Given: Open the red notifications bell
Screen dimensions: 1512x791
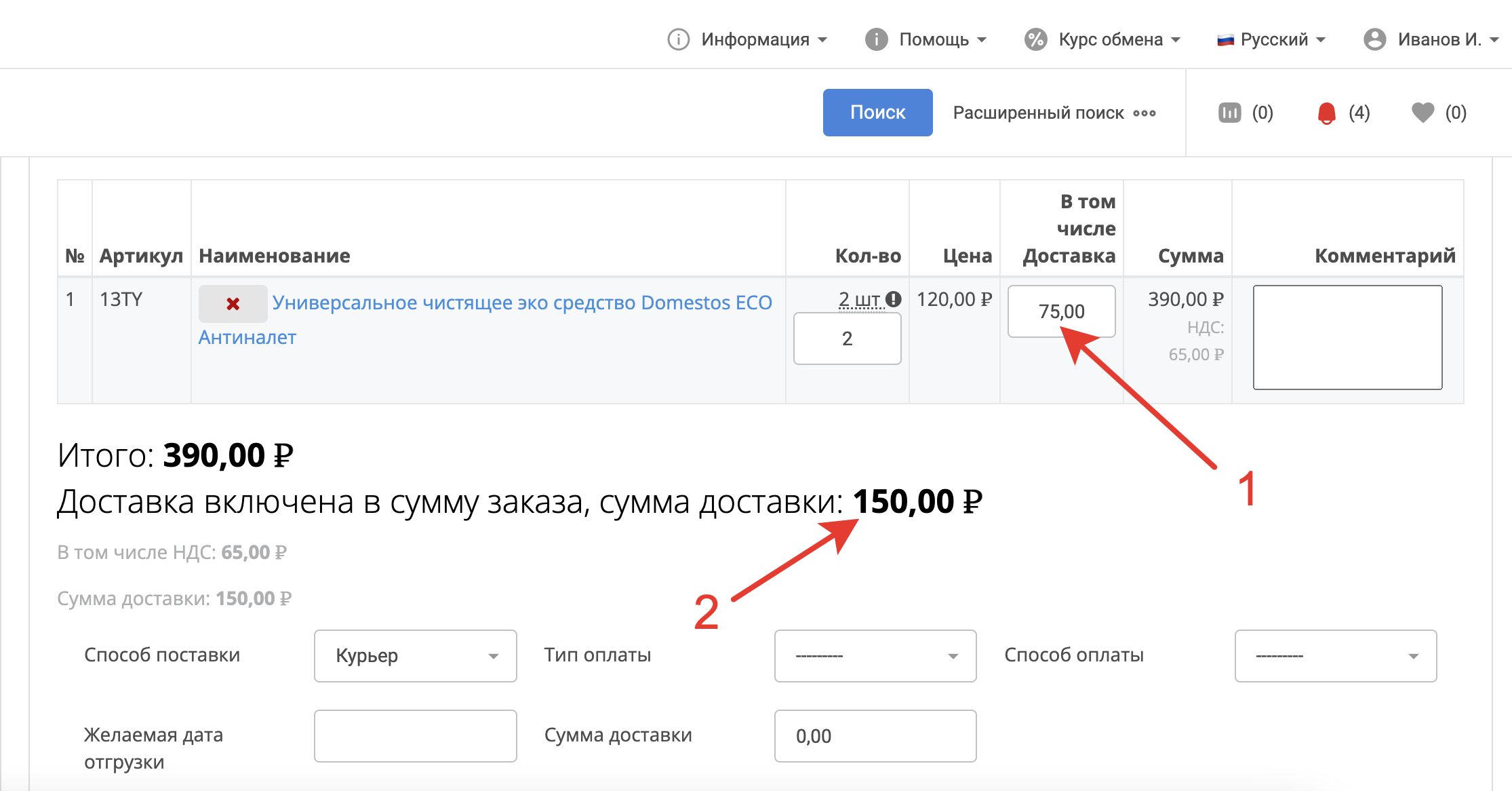Looking at the screenshot, I should tap(1326, 113).
